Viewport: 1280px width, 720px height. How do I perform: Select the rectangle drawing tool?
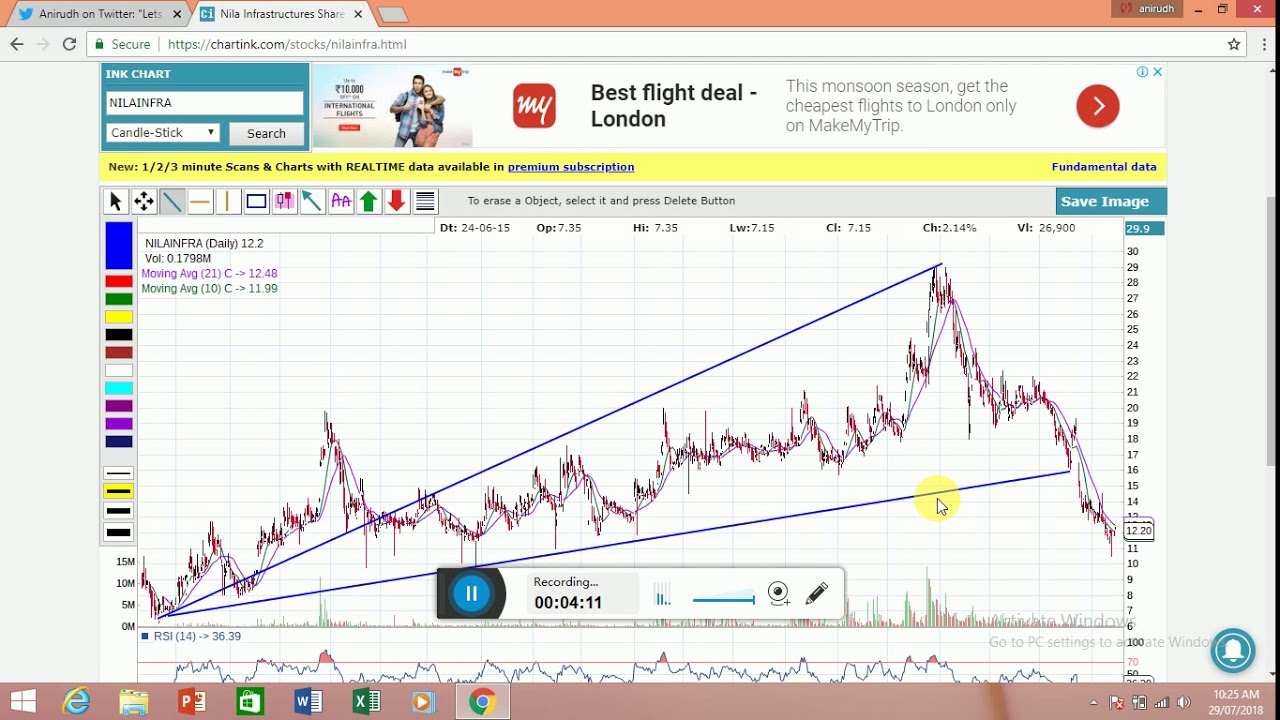(x=256, y=202)
